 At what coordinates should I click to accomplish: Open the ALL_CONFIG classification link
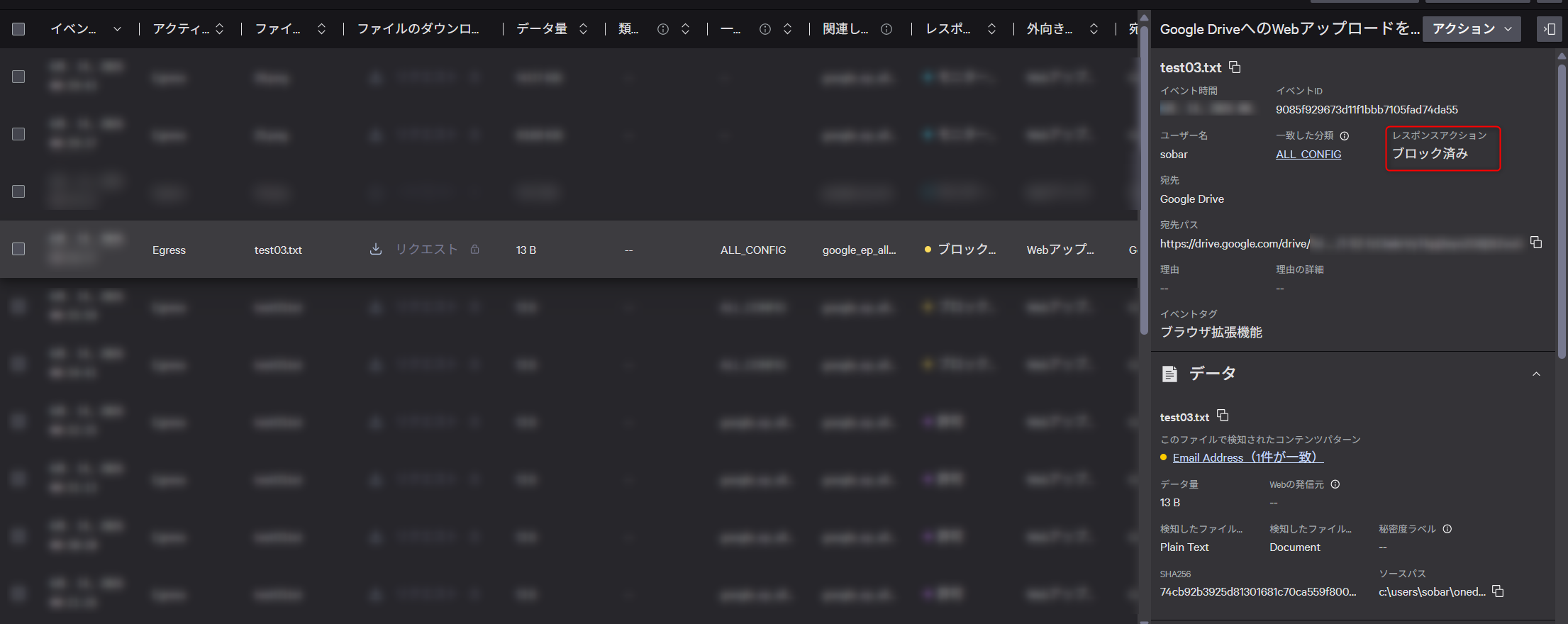(1308, 154)
